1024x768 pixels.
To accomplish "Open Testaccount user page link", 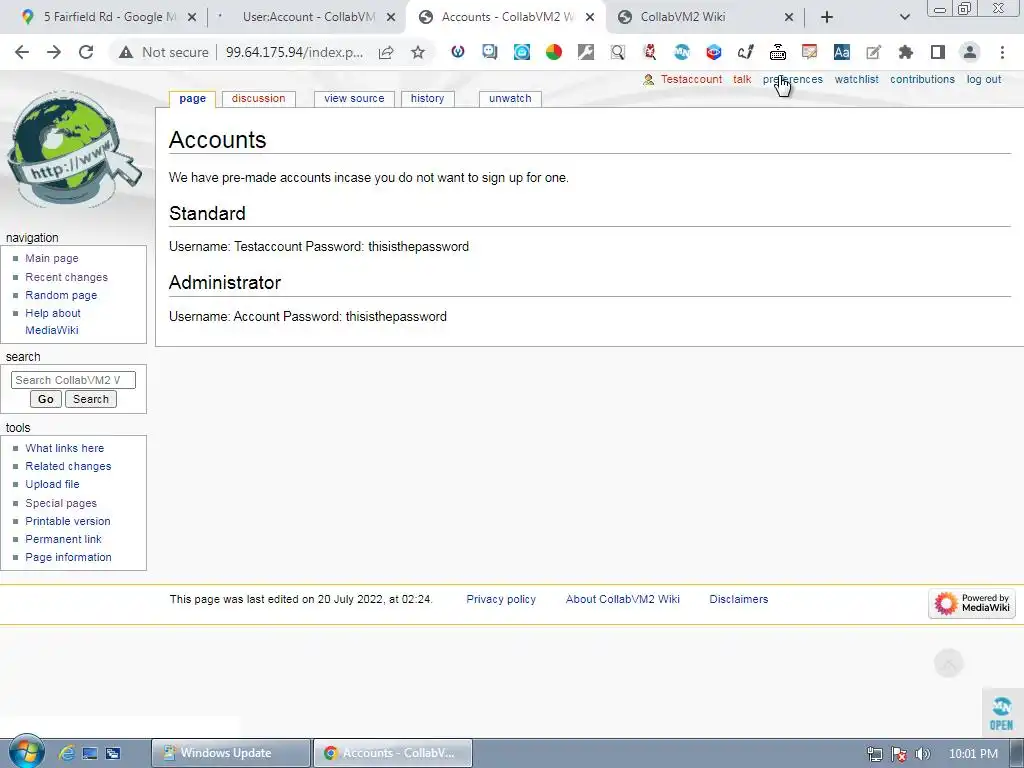I will (691, 79).
